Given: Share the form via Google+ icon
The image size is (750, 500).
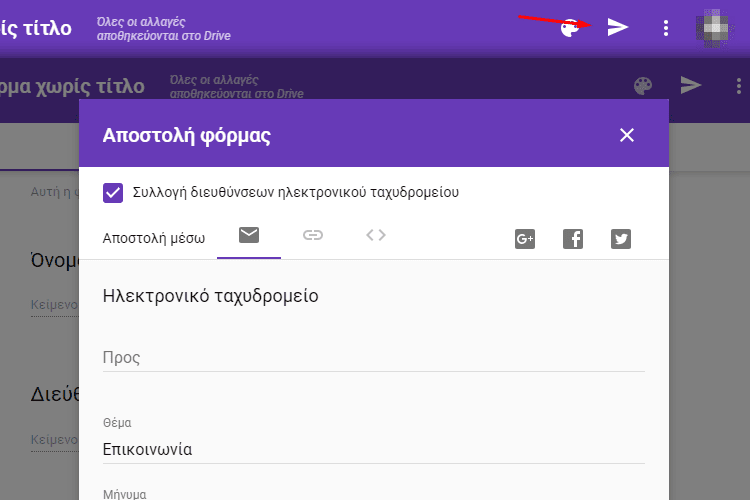Looking at the screenshot, I should [525, 239].
